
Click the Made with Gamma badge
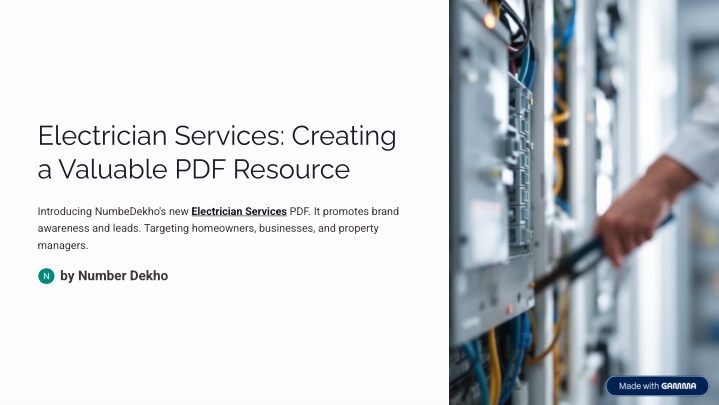pos(657,386)
